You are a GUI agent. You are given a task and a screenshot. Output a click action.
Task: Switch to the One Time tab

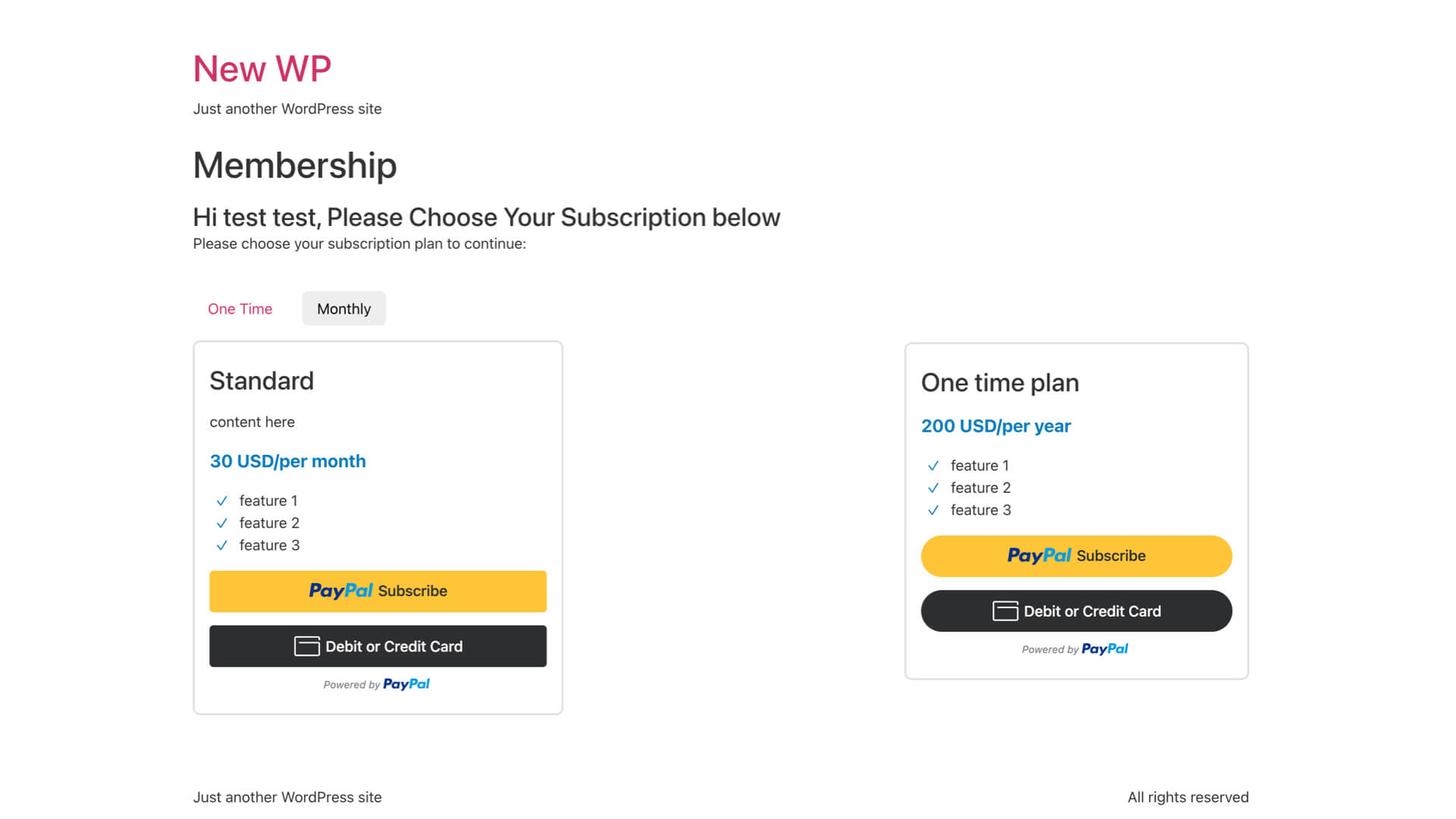click(x=240, y=309)
